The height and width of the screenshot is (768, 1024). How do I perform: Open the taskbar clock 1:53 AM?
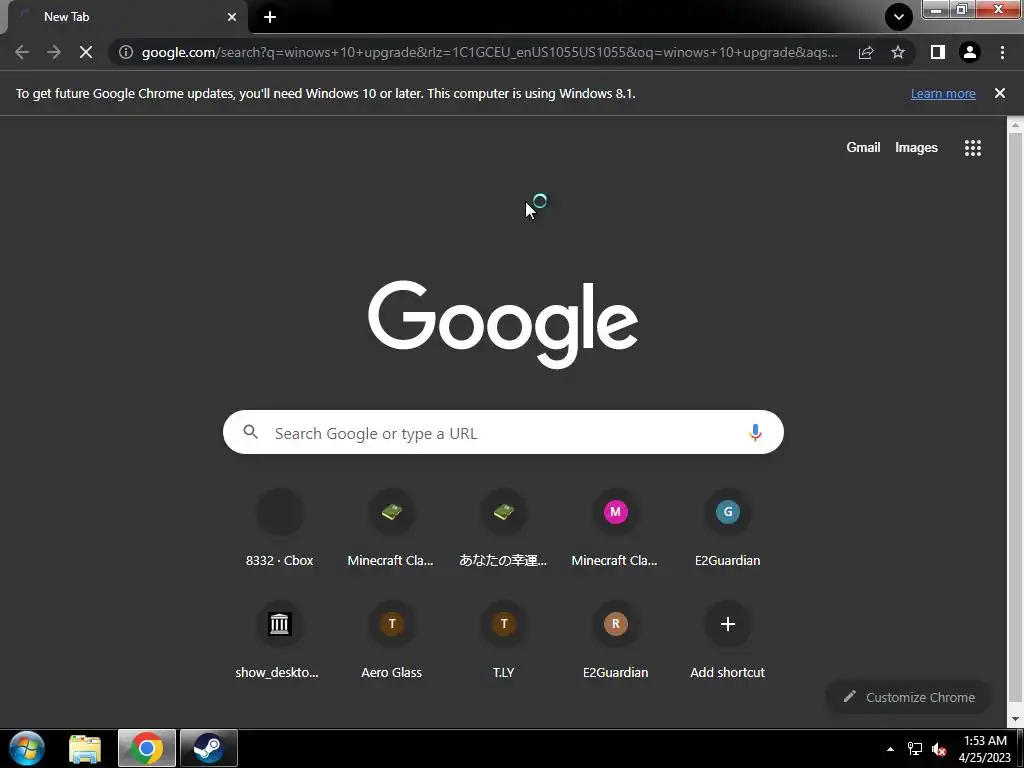(x=985, y=749)
